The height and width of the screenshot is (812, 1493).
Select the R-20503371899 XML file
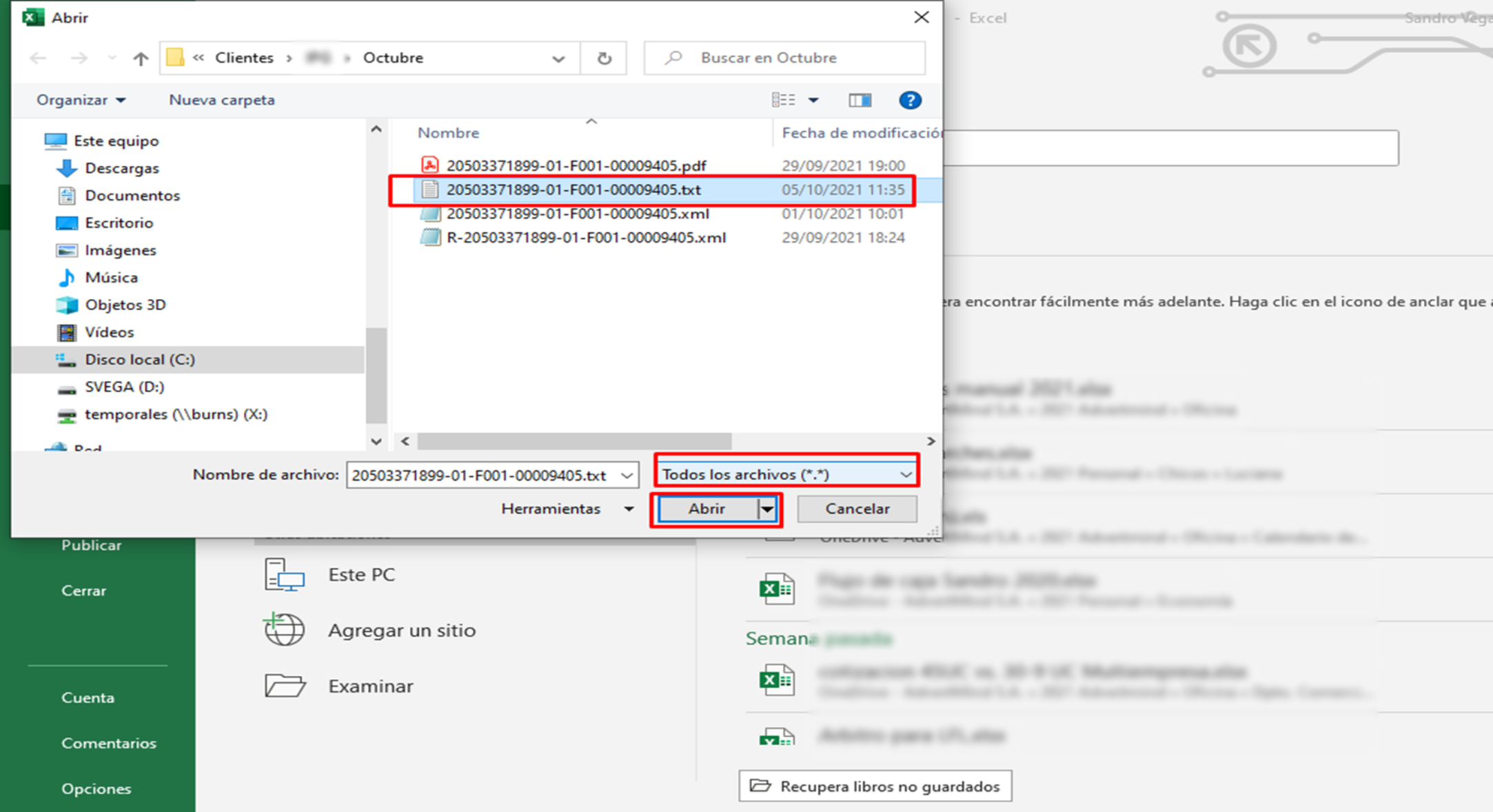[x=585, y=238]
